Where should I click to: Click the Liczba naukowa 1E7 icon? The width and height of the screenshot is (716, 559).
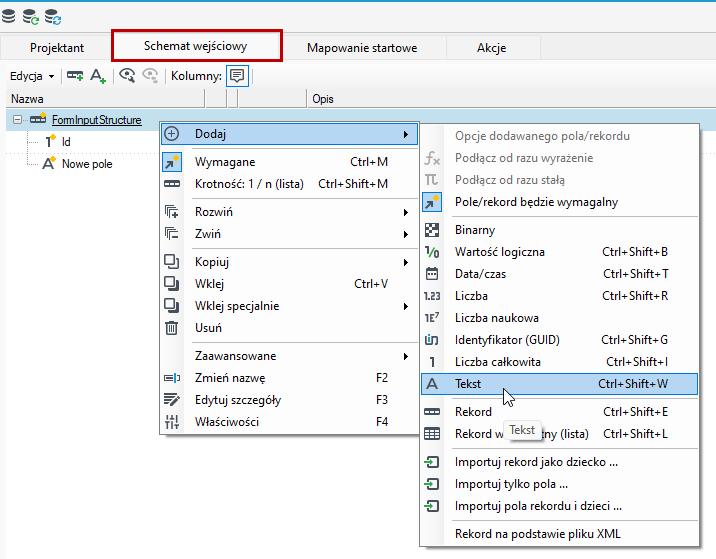[432, 317]
